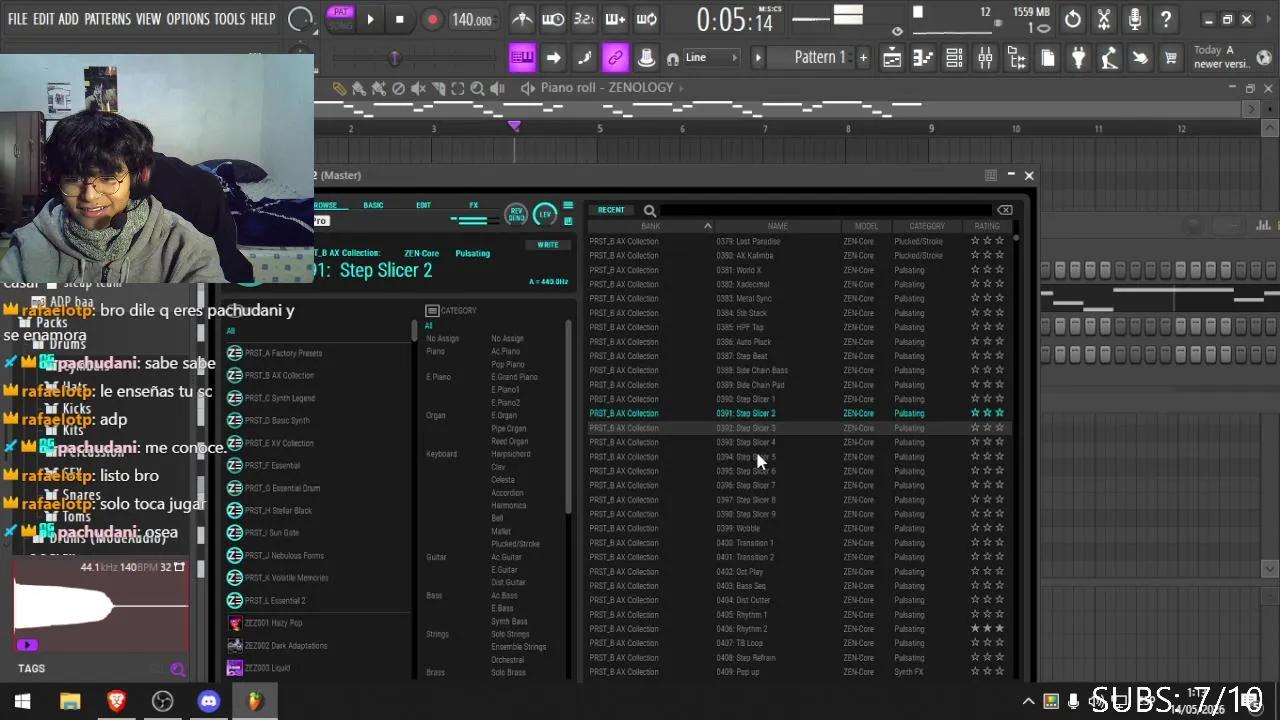This screenshot has height=720, width=1280.
Task: Click the microphone one-click recording icon
Action: pos(1135,19)
